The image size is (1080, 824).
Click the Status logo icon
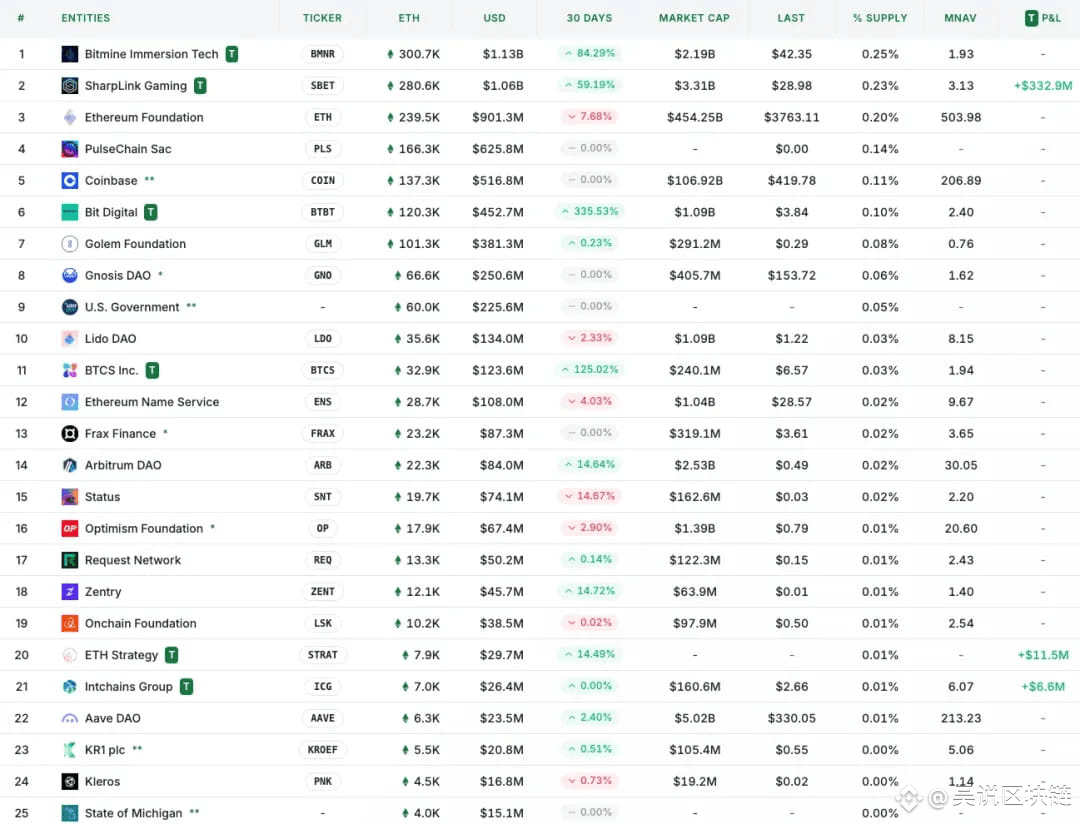coord(70,497)
